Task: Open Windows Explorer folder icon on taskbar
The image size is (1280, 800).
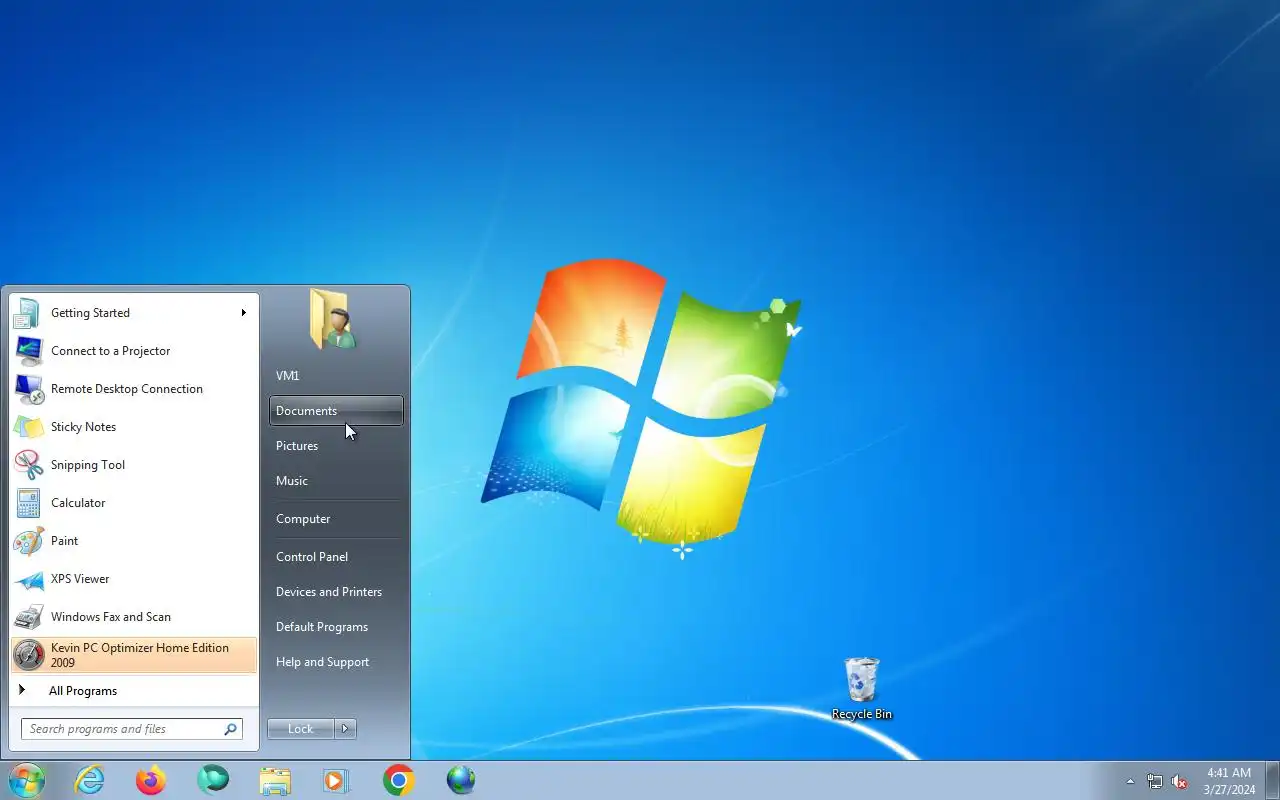Action: tap(275, 780)
